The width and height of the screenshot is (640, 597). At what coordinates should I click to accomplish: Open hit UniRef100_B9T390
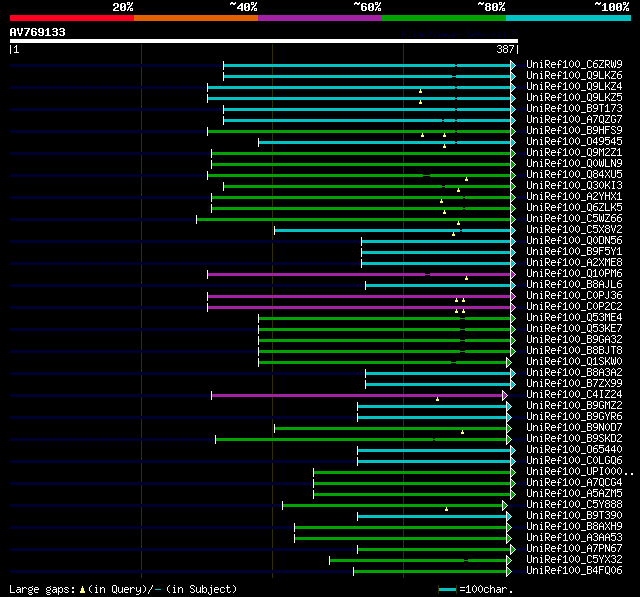tap(574, 516)
